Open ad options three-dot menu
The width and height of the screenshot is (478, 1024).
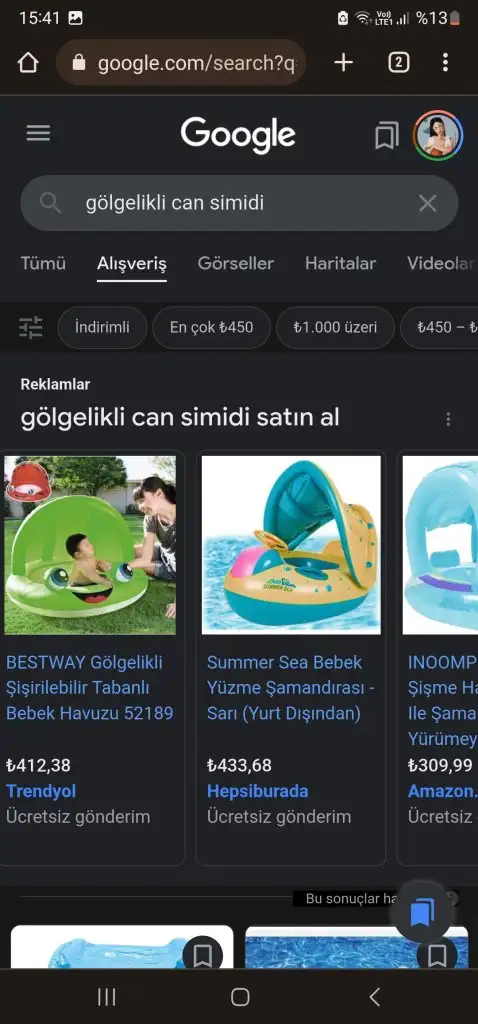click(x=448, y=419)
